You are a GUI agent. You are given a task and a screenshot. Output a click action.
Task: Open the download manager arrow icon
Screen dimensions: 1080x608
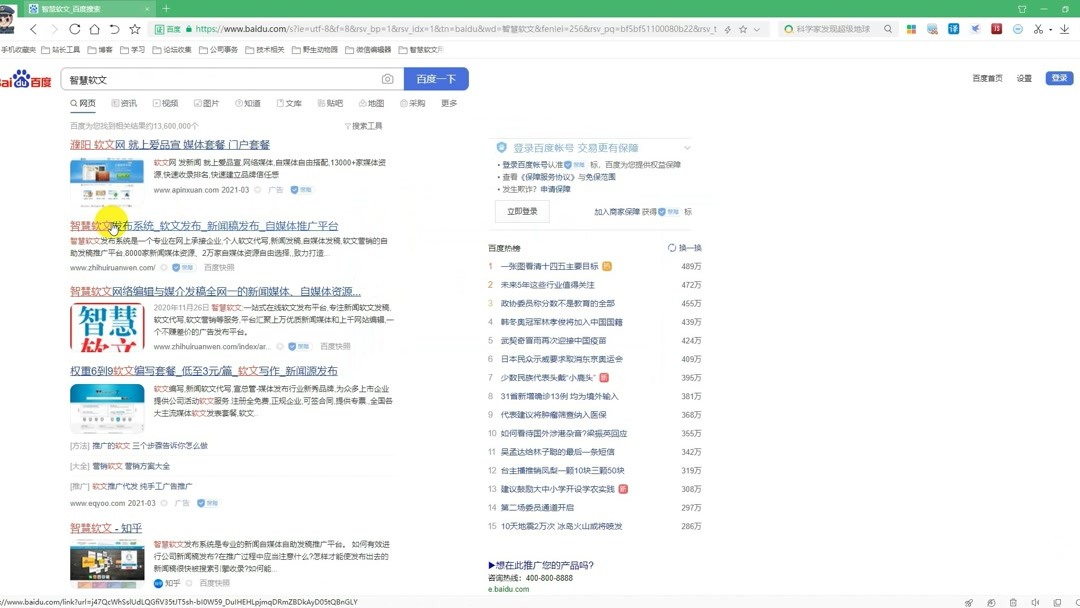point(1063,29)
